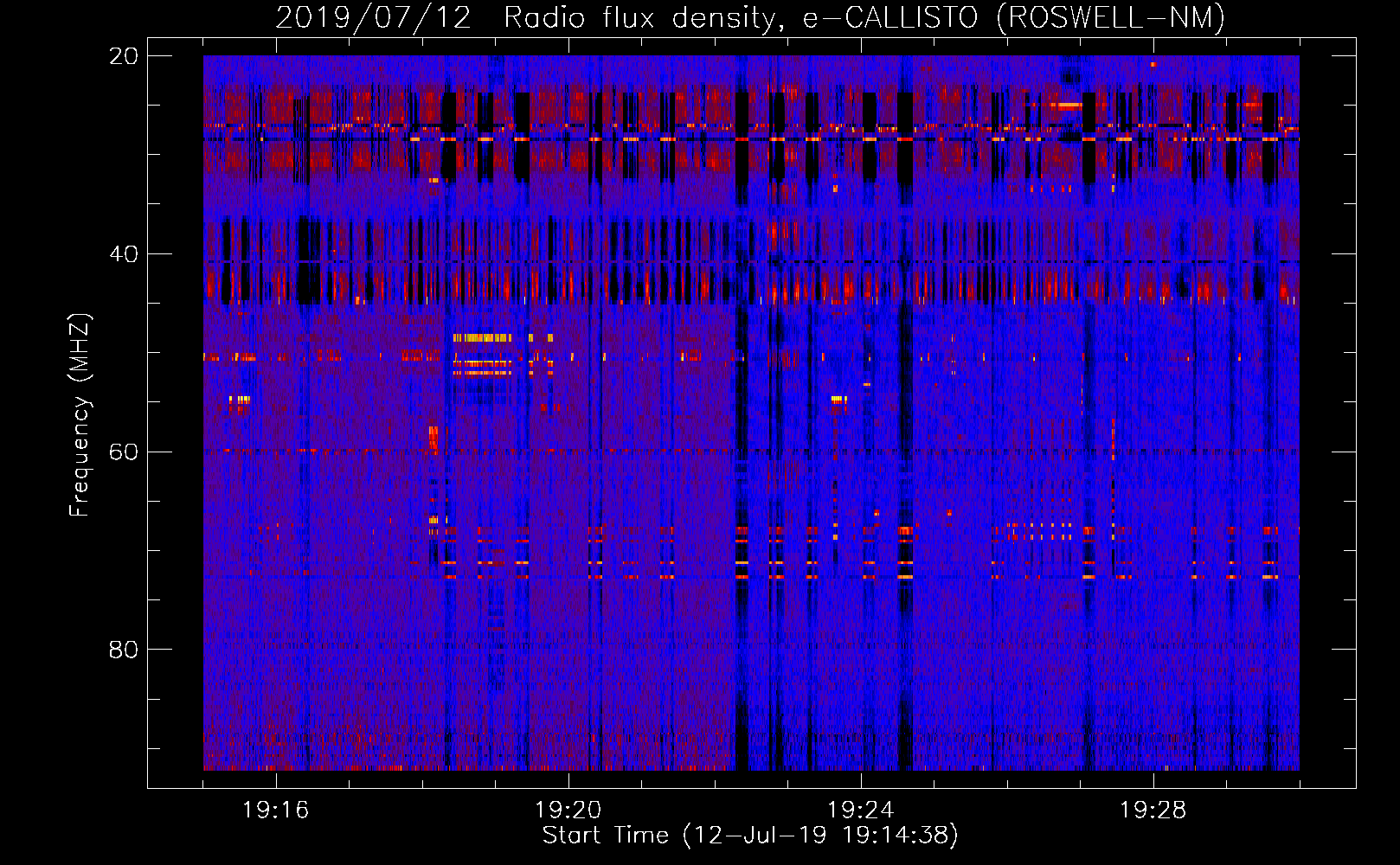Click the 40 frequency tick label
The image size is (1400, 865).
click(x=123, y=254)
